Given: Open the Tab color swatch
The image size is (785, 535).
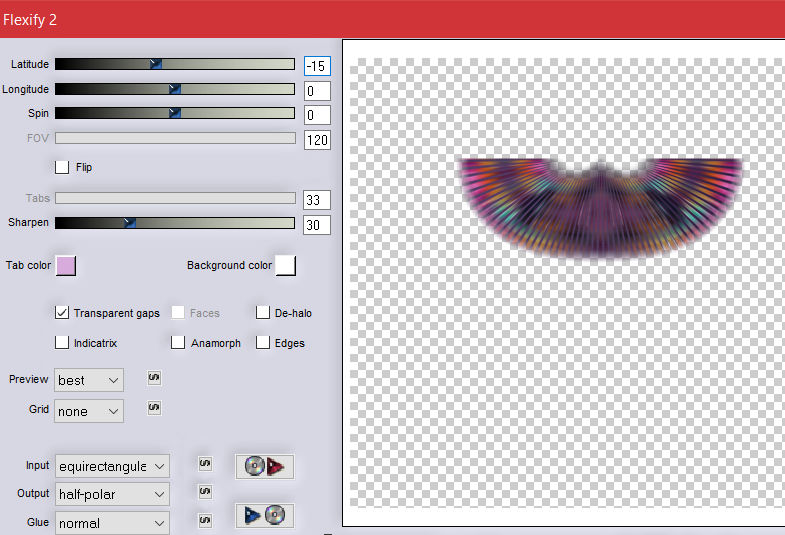Looking at the screenshot, I should click(66, 266).
